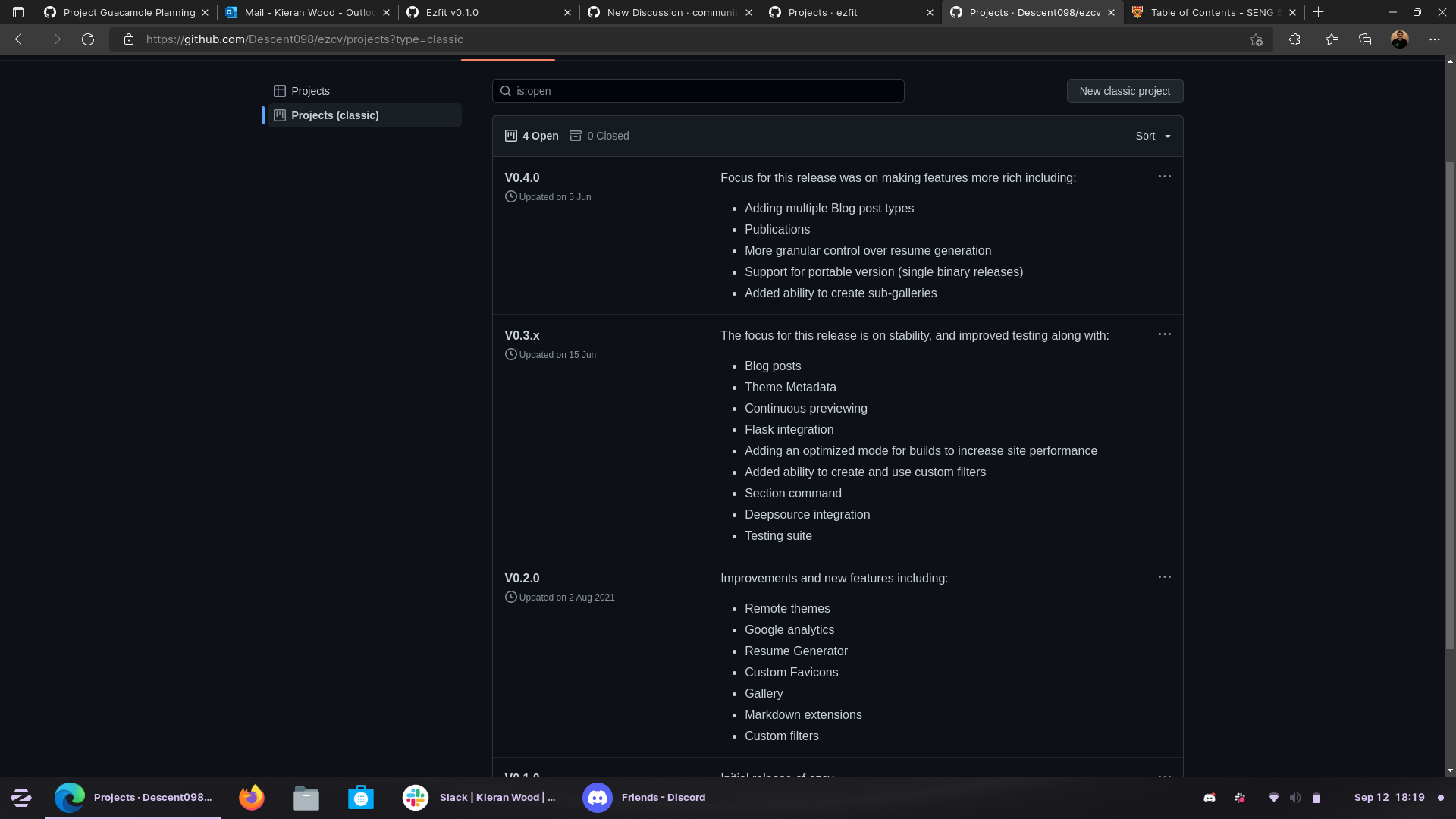1456x819 pixels.
Task: Click the clock icon beside Updated on 5 Jun
Action: click(x=511, y=196)
